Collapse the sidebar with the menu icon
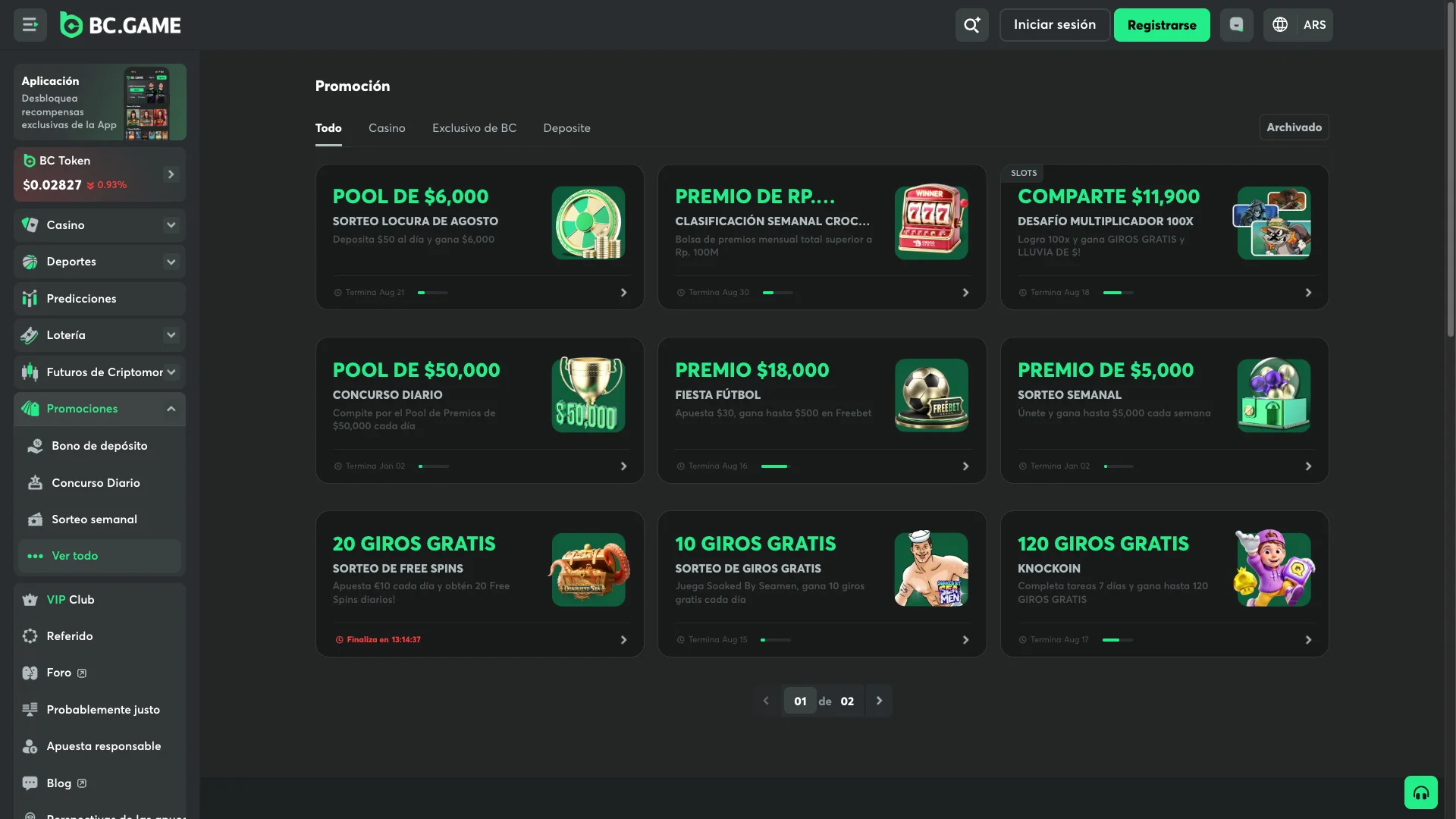Viewport: 1456px width, 819px height. coord(30,25)
